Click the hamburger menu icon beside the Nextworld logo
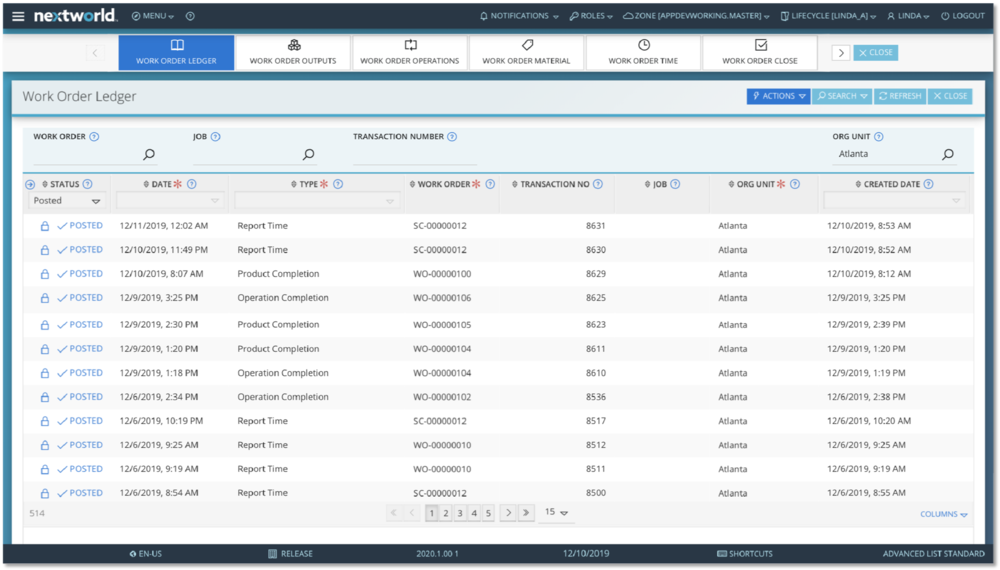 tap(18, 16)
